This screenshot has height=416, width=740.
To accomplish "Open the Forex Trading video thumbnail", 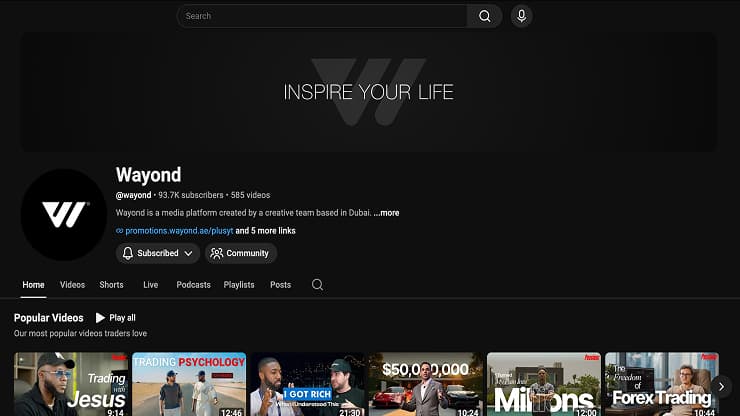I will [662, 384].
